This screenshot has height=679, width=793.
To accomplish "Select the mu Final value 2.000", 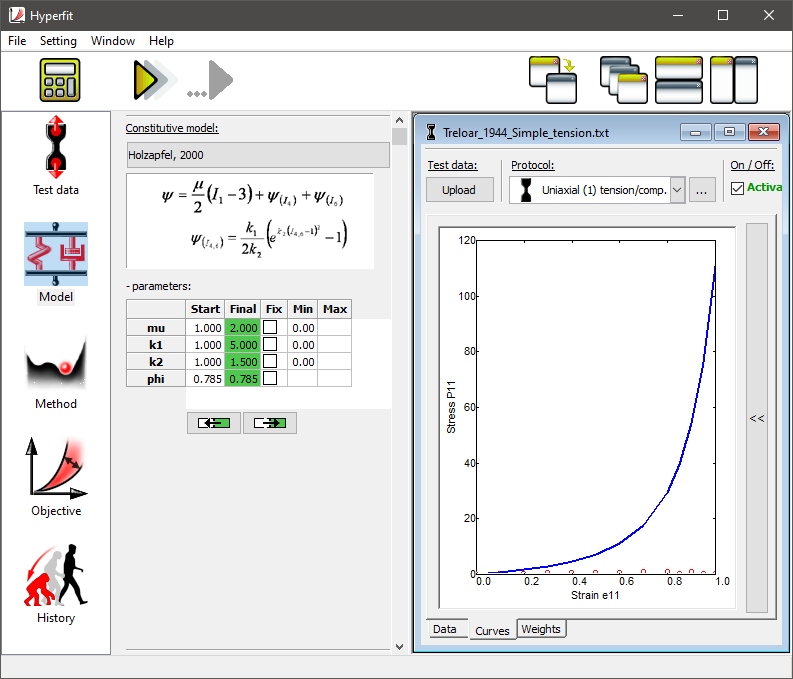I will click(x=243, y=328).
